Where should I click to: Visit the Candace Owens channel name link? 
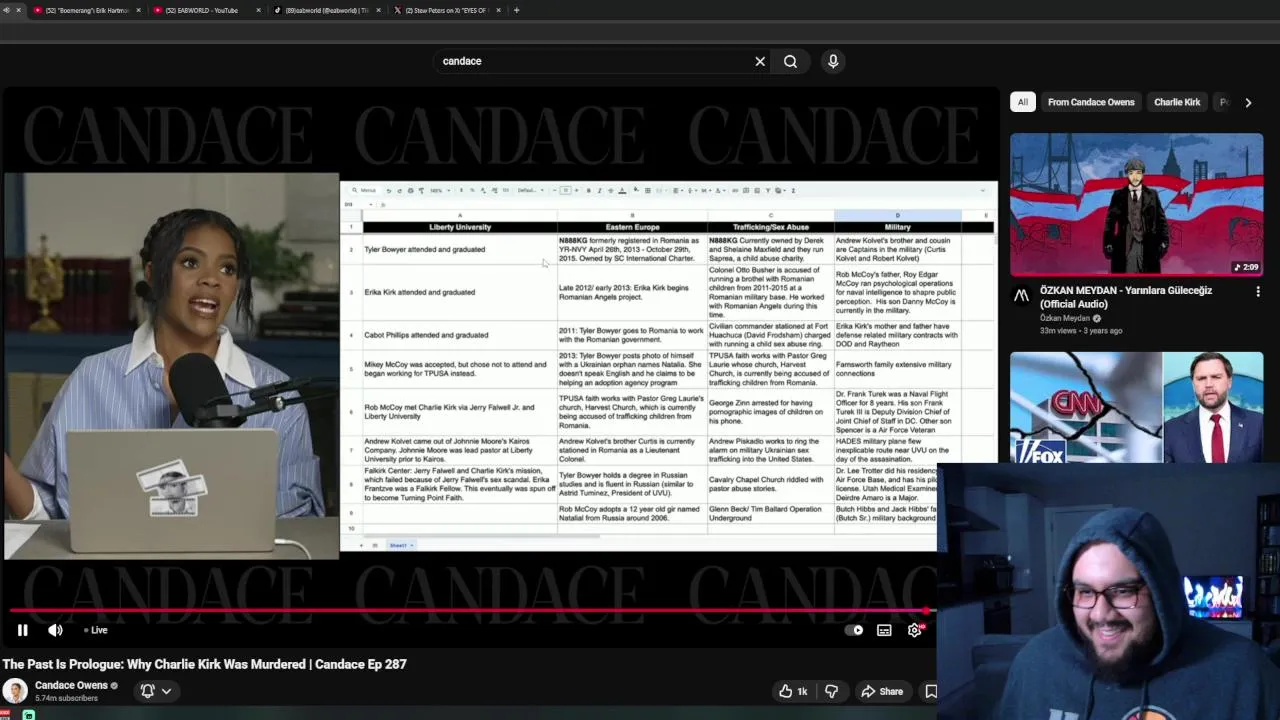(x=70, y=685)
